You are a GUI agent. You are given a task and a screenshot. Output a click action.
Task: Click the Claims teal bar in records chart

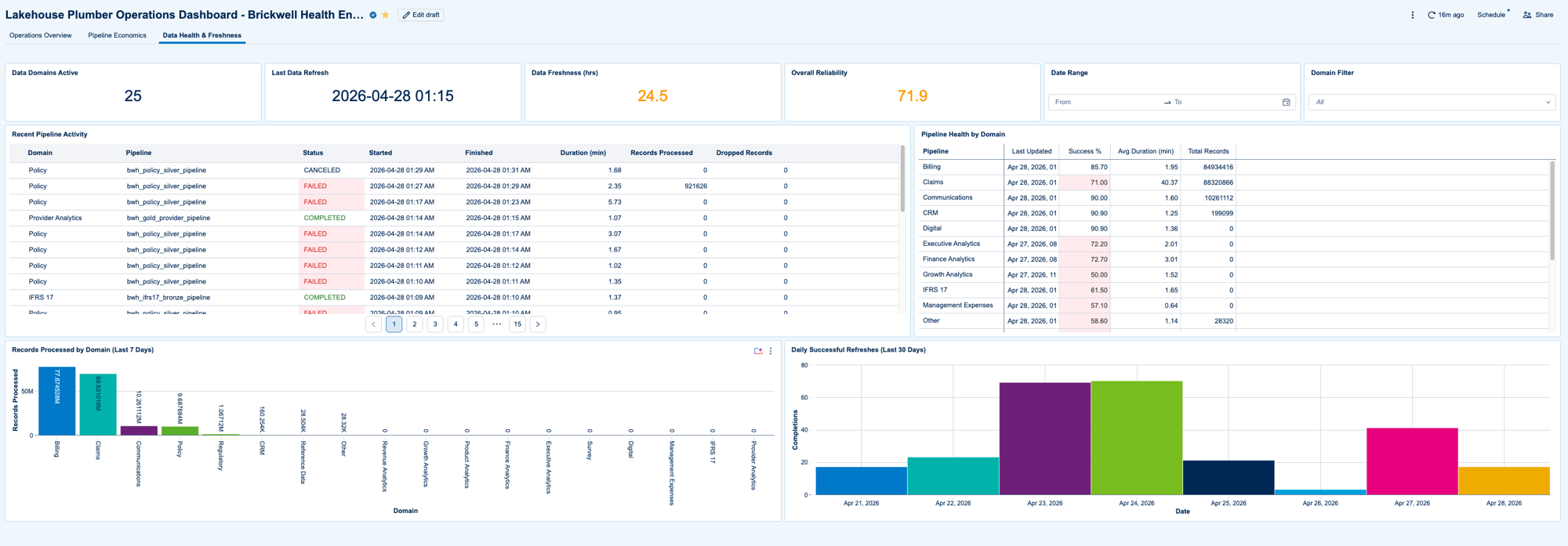[98, 404]
